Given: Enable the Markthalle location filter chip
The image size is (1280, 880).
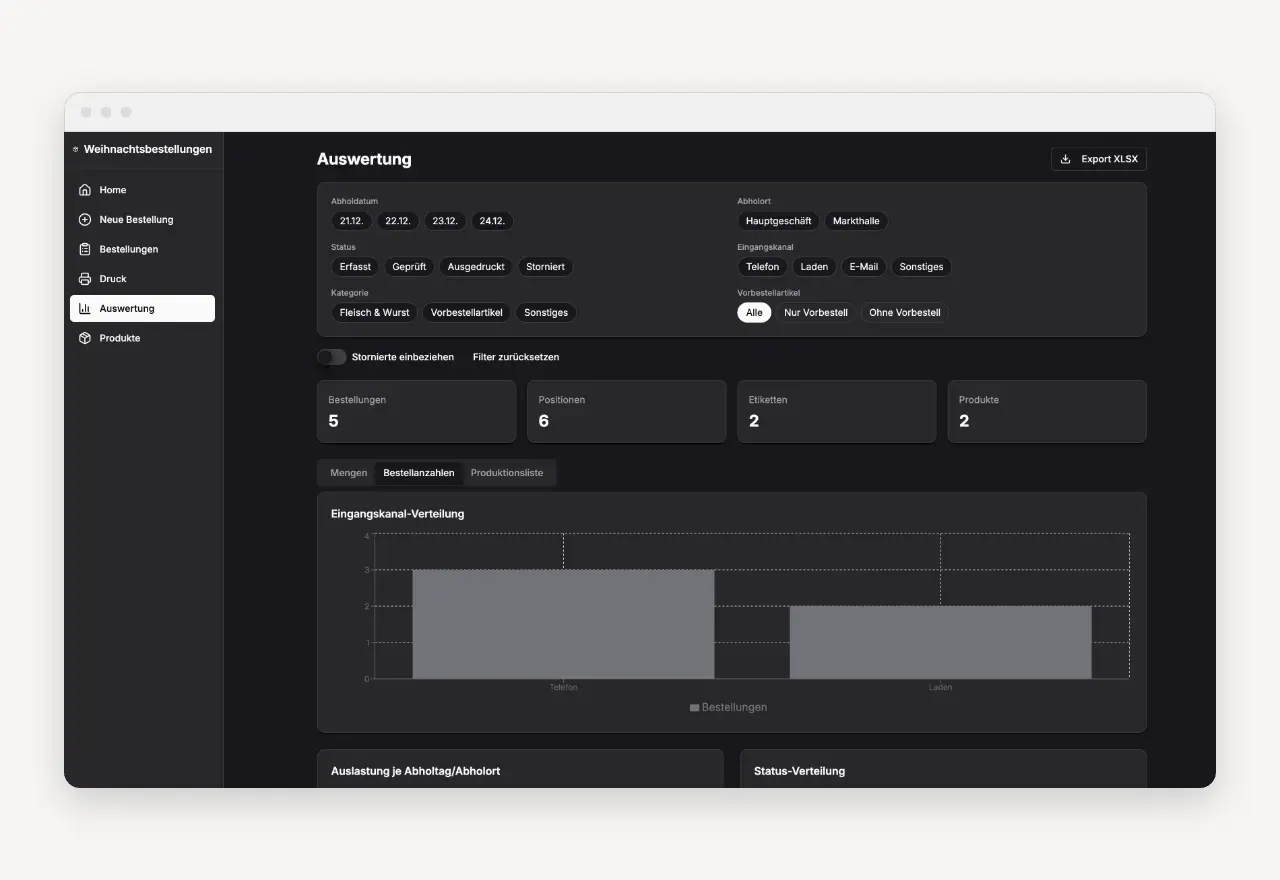Looking at the screenshot, I should [856, 221].
